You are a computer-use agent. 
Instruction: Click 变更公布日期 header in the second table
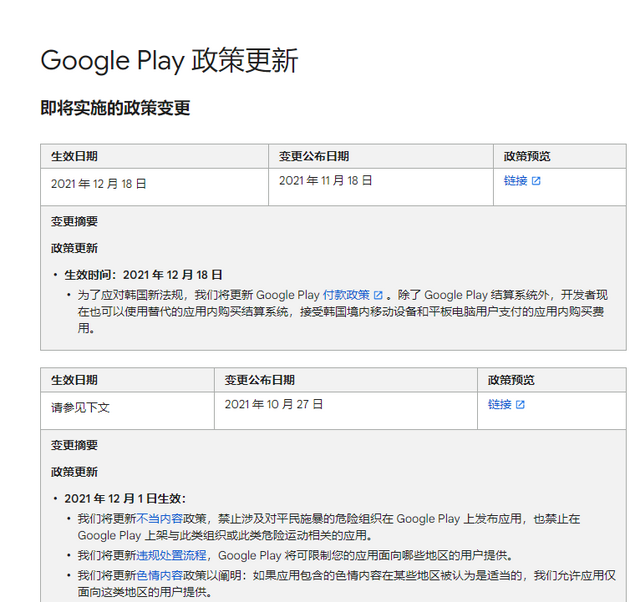pyautogui.click(x=259, y=380)
